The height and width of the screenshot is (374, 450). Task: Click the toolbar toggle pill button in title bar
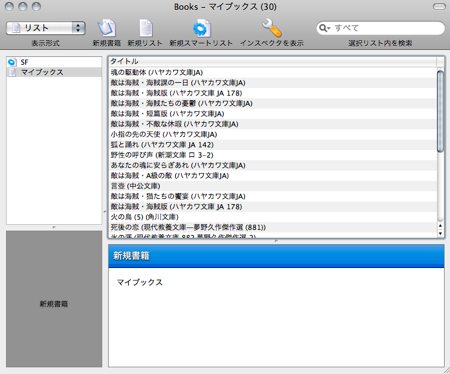tap(439, 6)
